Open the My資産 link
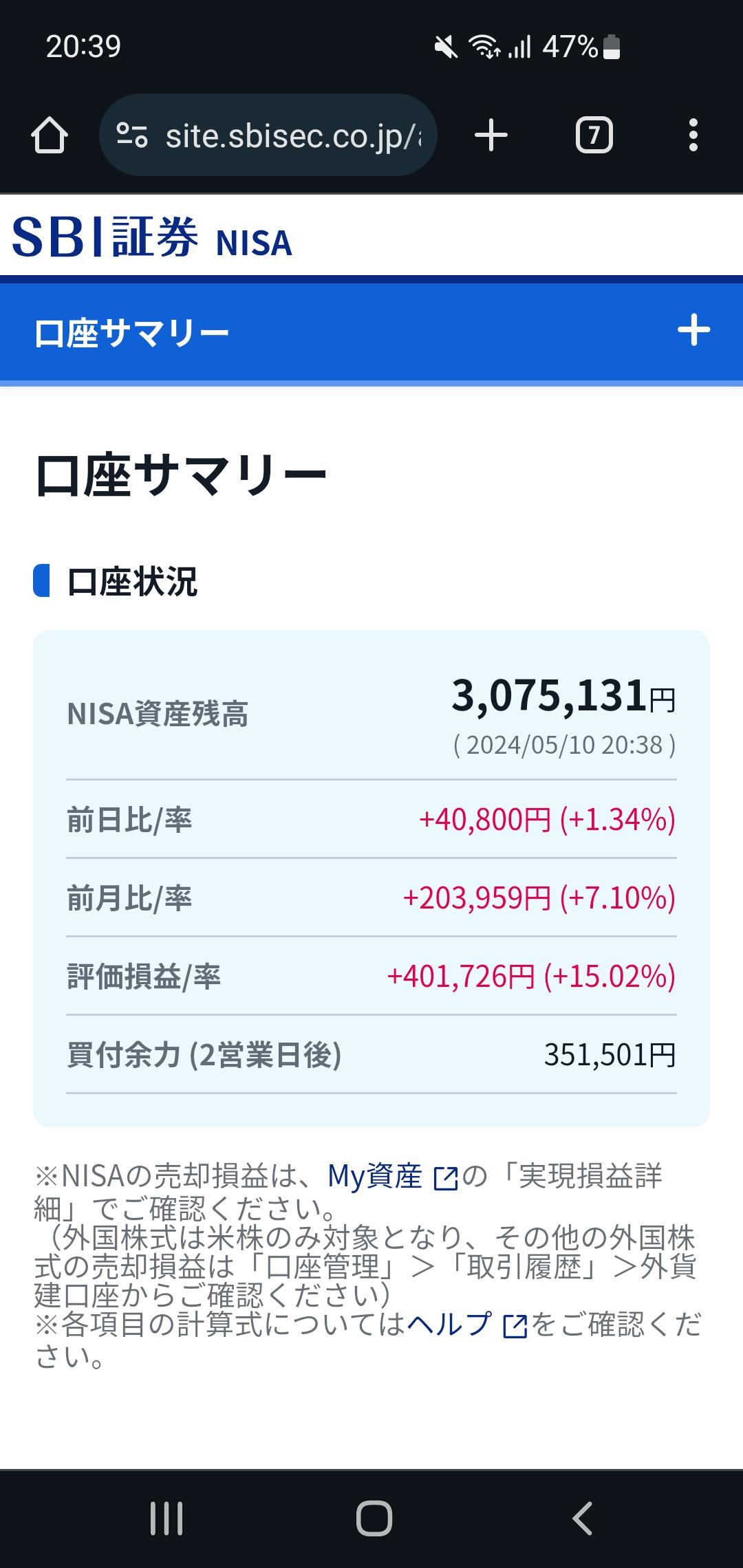The height and width of the screenshot is (1568, 743). 375,1175
